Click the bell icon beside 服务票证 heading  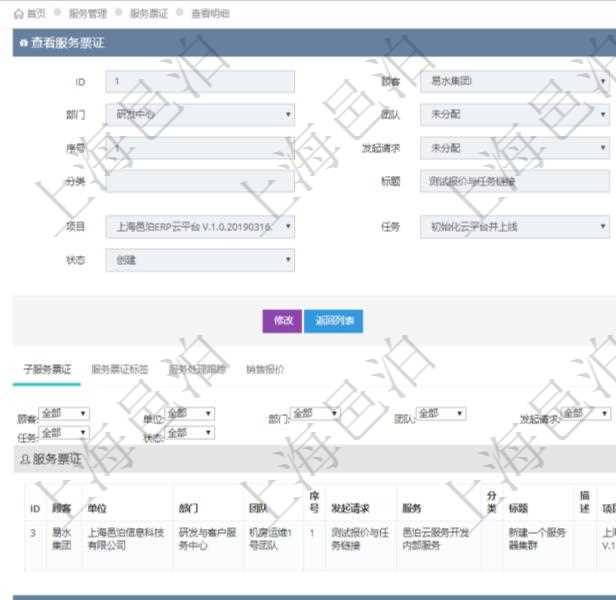[25, 459]
